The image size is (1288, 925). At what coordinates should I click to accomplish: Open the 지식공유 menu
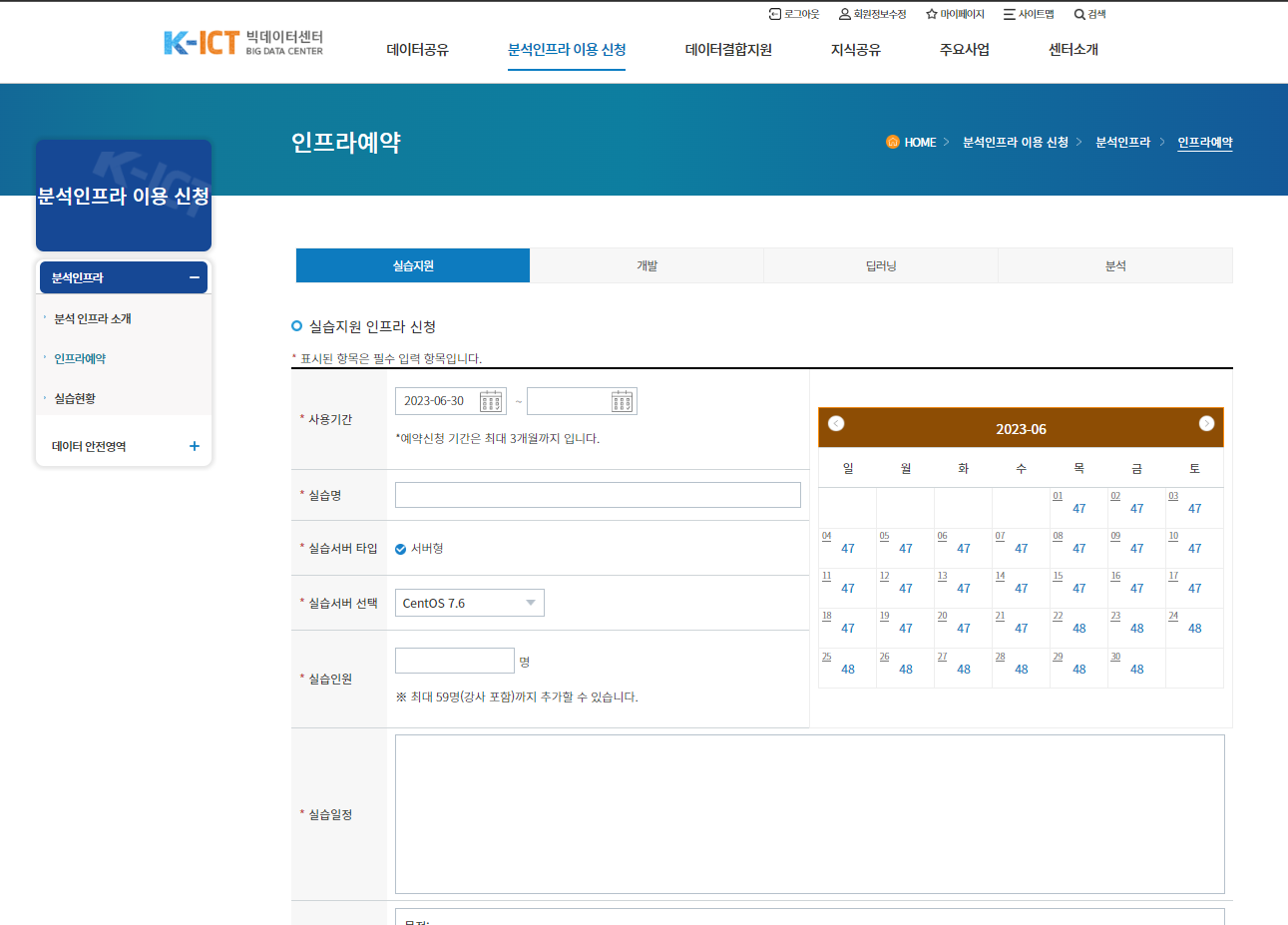pos(856,50)
